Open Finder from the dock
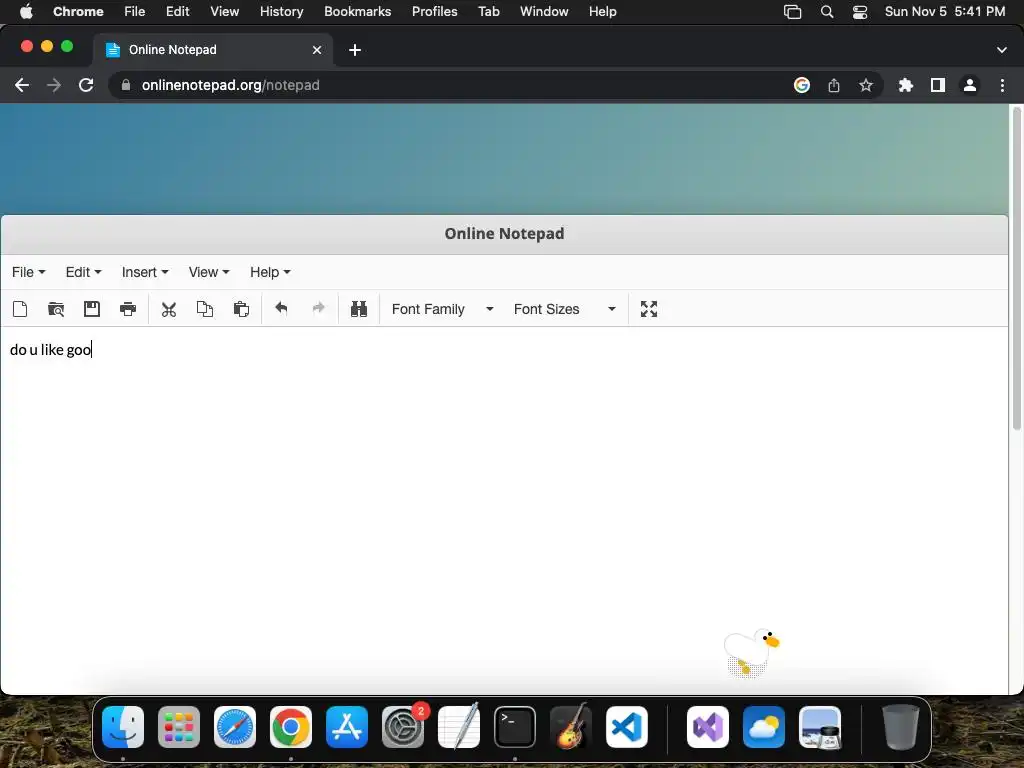 (x=123, y=727)
